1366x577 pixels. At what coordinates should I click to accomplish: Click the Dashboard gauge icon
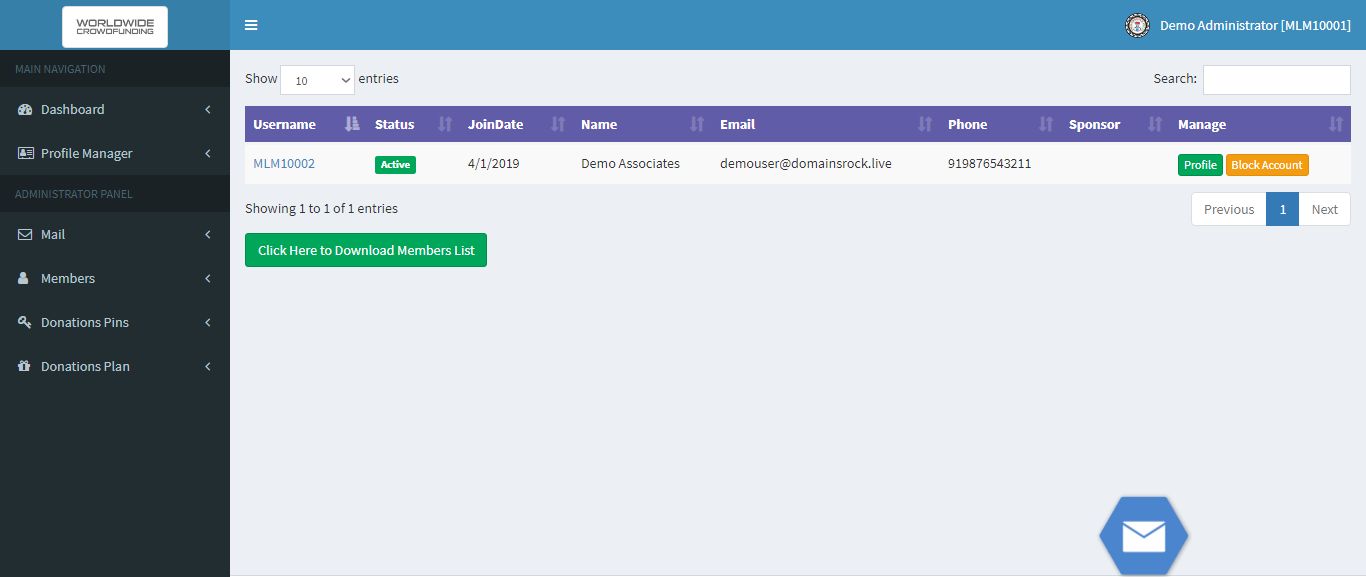25,109
